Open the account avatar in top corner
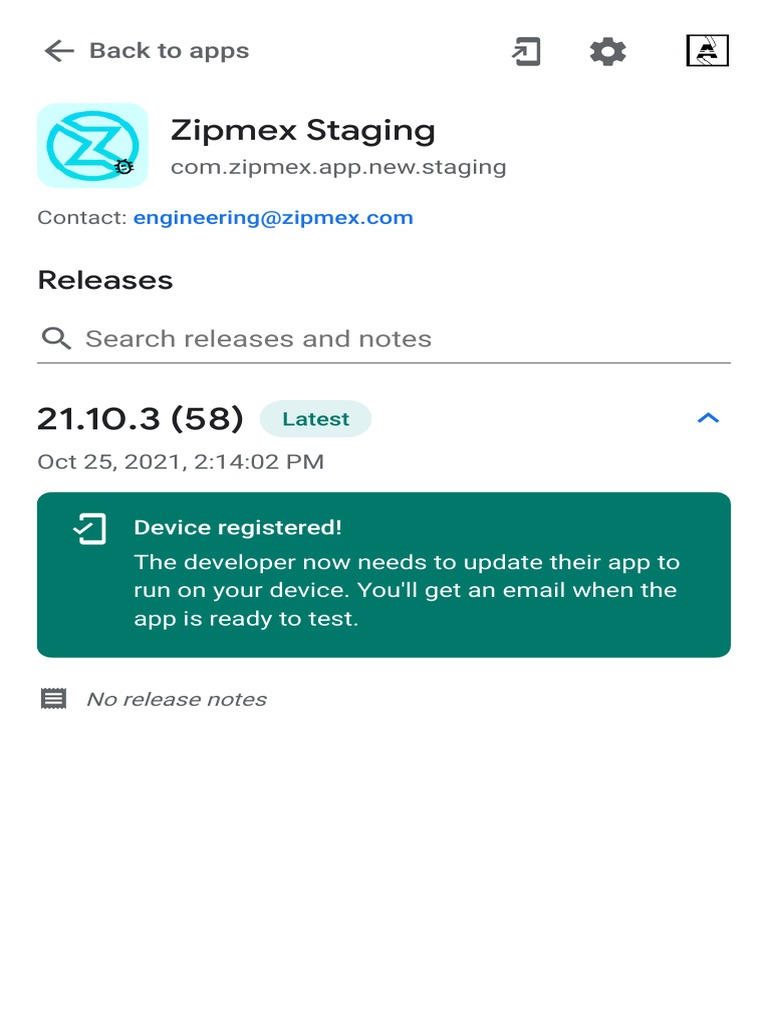The image size is (768, 1024). [707, 51]
